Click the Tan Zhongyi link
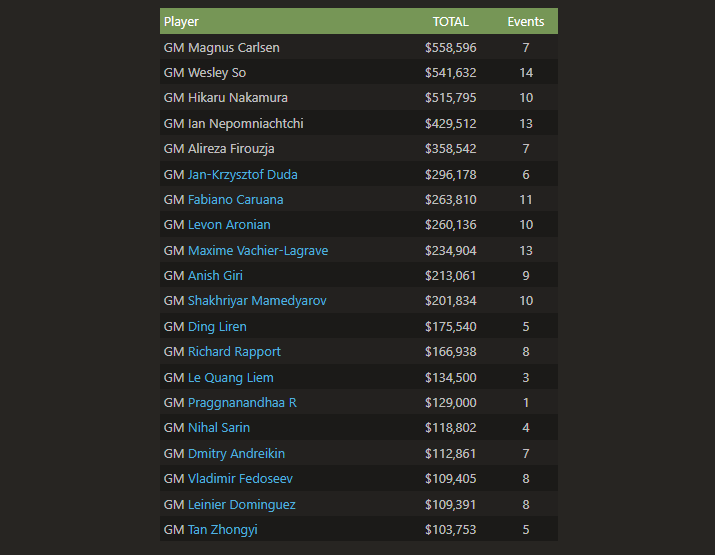This screenshot has height=555, width=715. click(x=222, y=529)
